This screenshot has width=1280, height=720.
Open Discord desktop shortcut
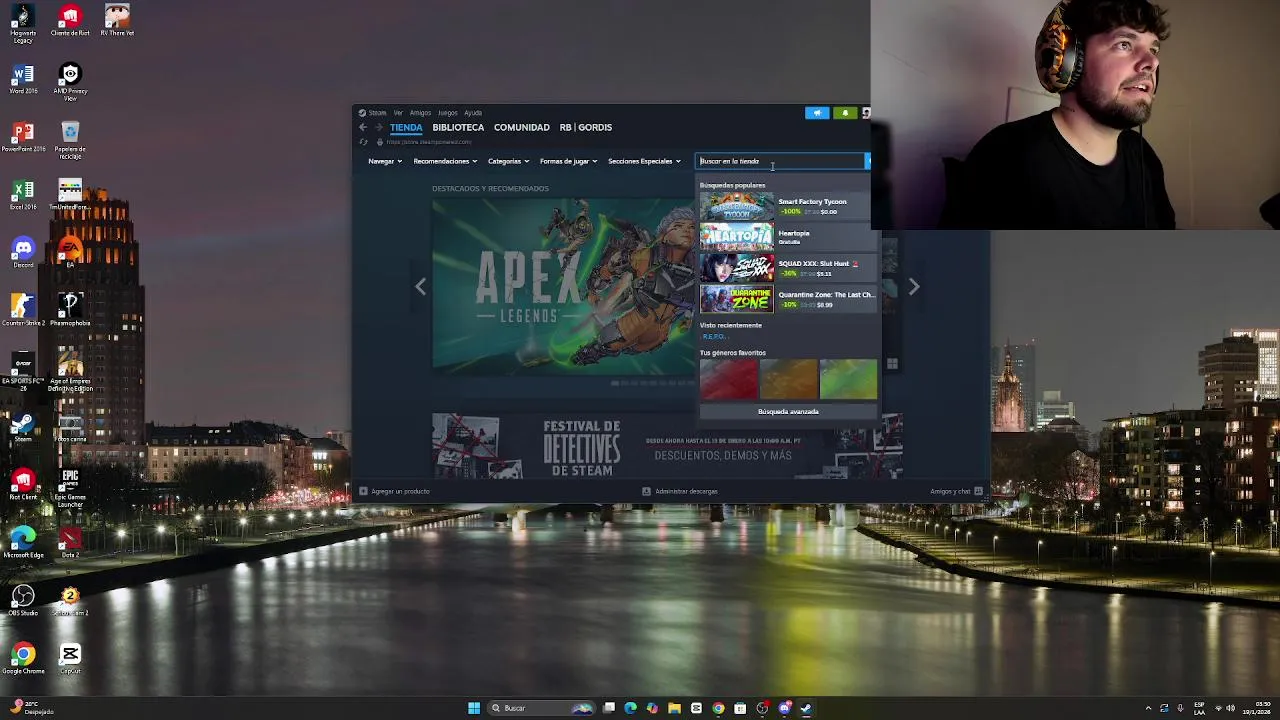click(23, 253)
